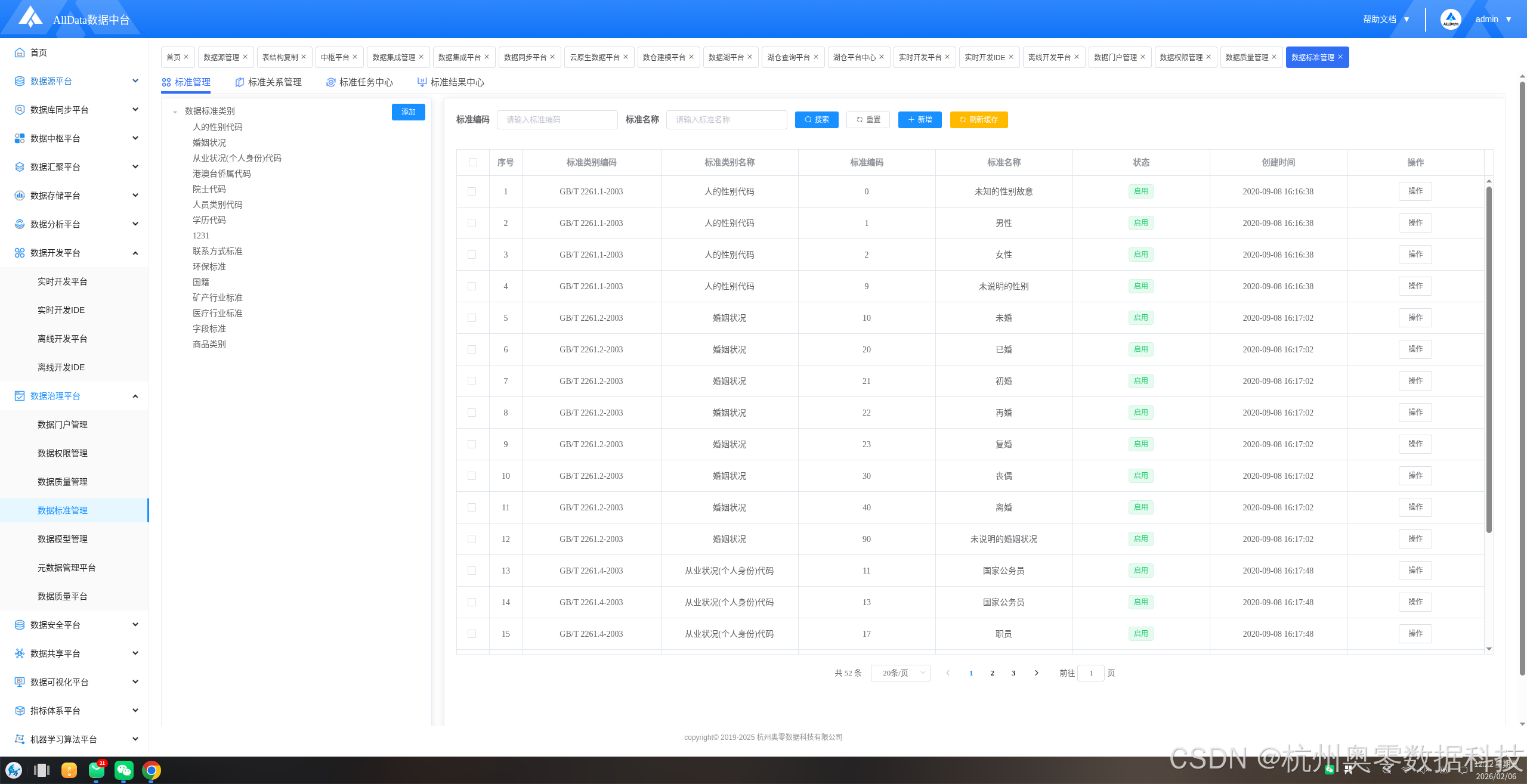
Task: Collapse the 数据开发平台 sidebar menu
Action: [135, 253]
